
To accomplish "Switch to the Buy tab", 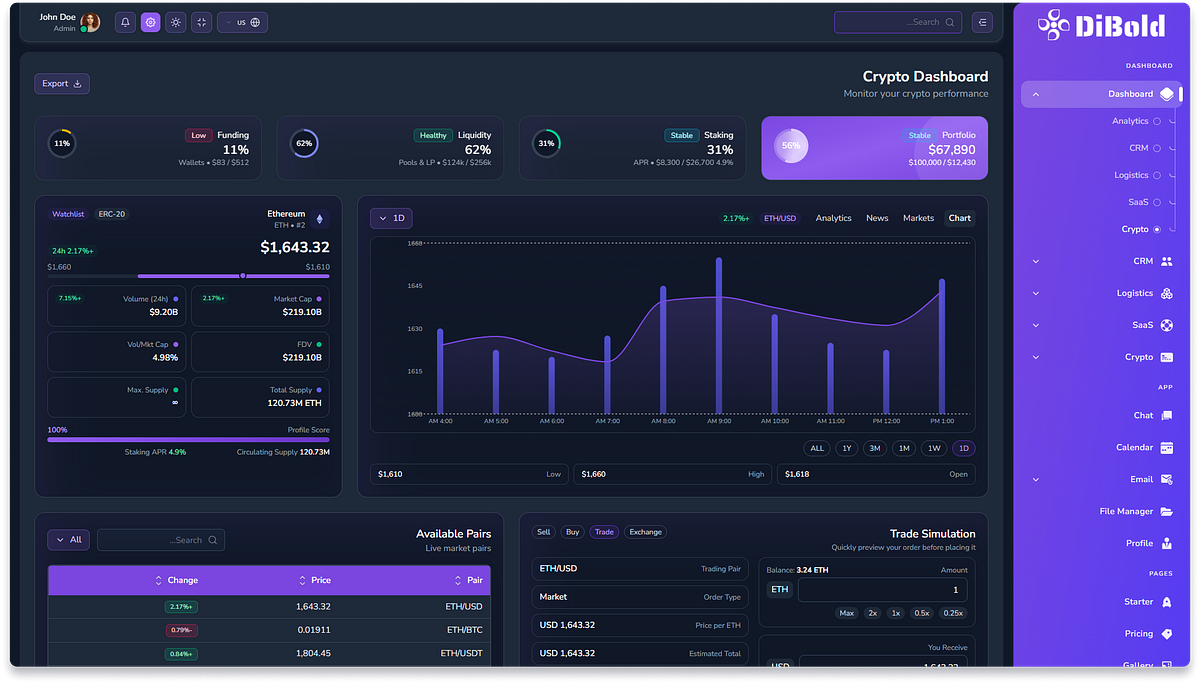I will (572, 532).
